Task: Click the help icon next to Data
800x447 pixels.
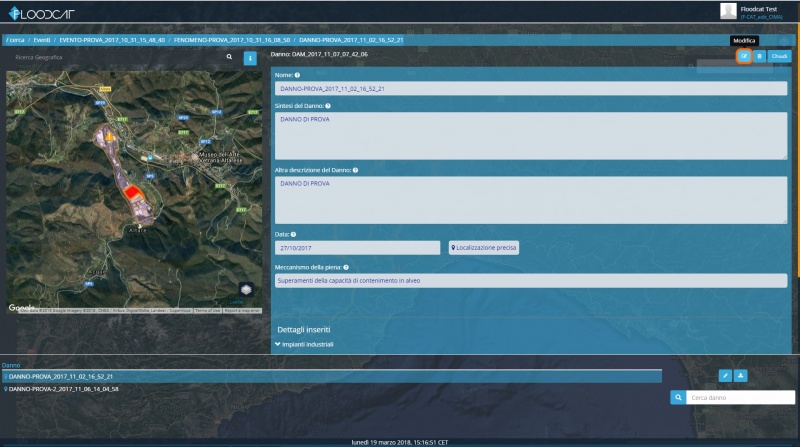Action: [x=293, y=235]
